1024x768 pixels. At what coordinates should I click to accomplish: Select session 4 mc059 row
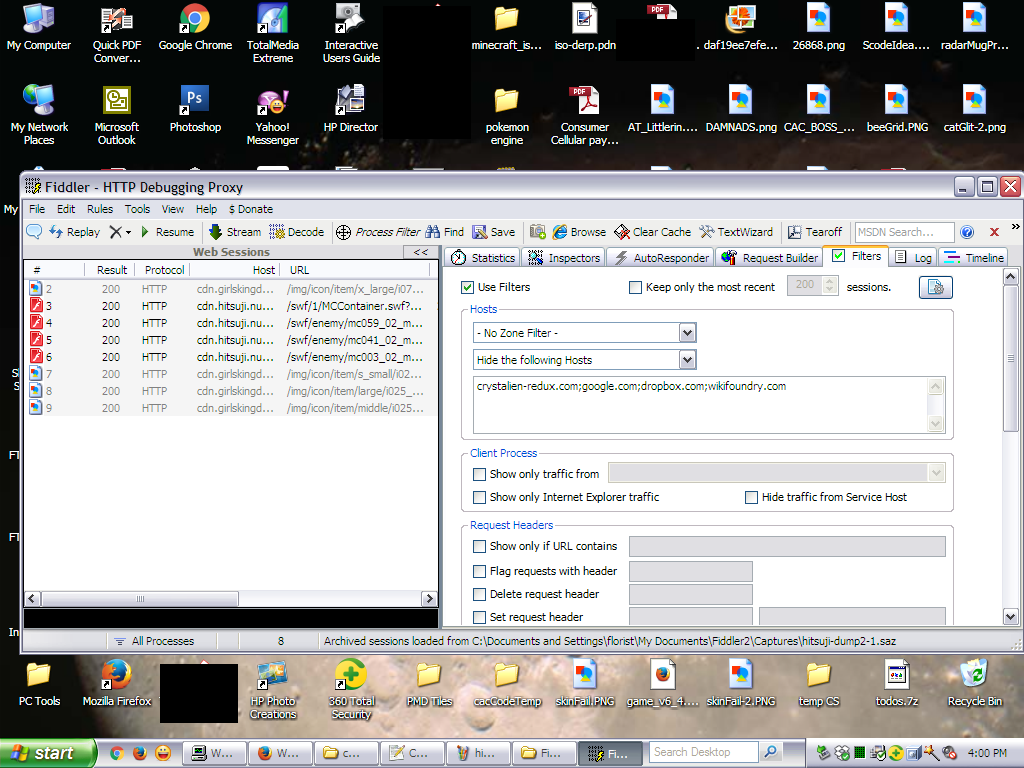click(x=230, y=323)
